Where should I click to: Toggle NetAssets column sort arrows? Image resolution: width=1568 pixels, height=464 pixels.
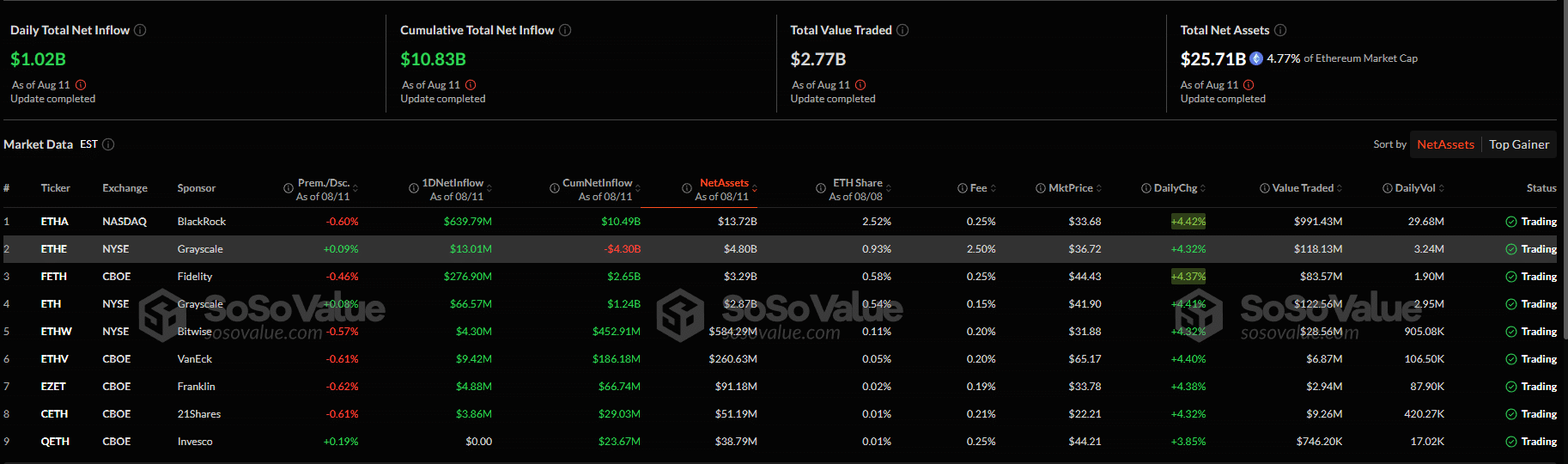coord(754,188)
